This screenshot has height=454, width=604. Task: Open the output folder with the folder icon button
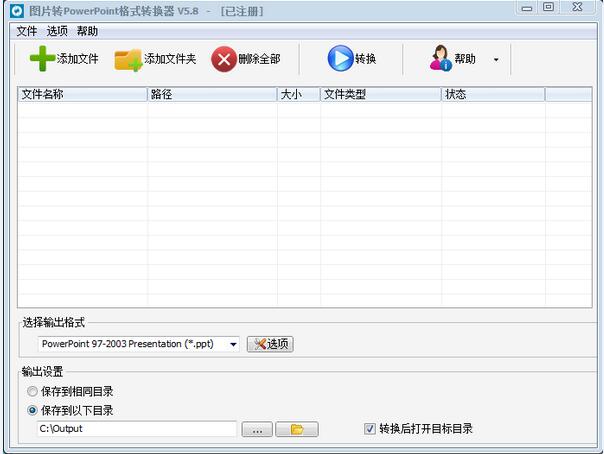click(x=297, y=429)
